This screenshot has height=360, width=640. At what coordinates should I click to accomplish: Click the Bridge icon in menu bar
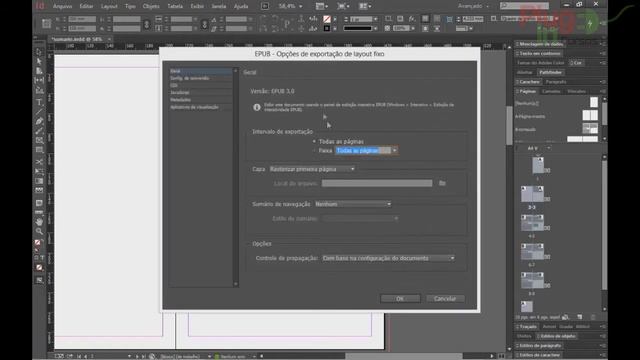point(265,6)
